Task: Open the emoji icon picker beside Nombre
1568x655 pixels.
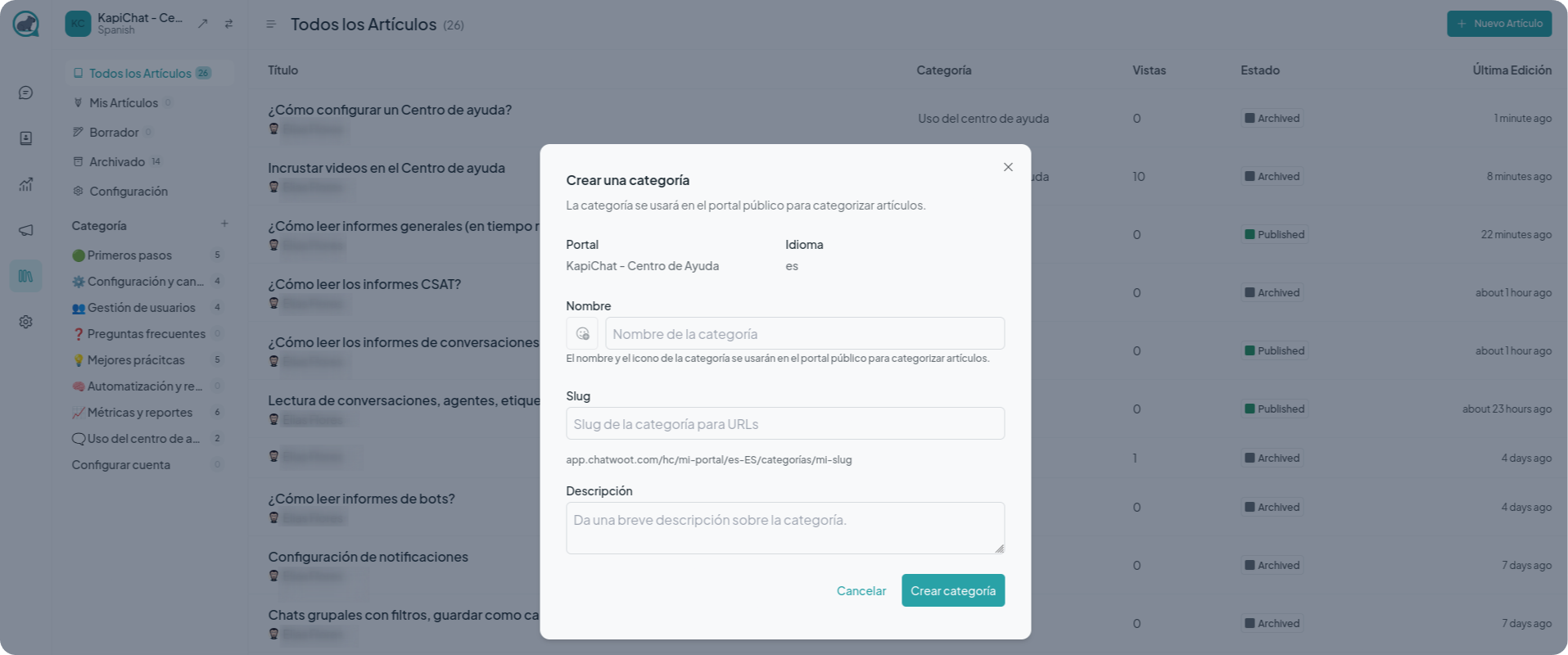Action: click(x=582, y=334)
